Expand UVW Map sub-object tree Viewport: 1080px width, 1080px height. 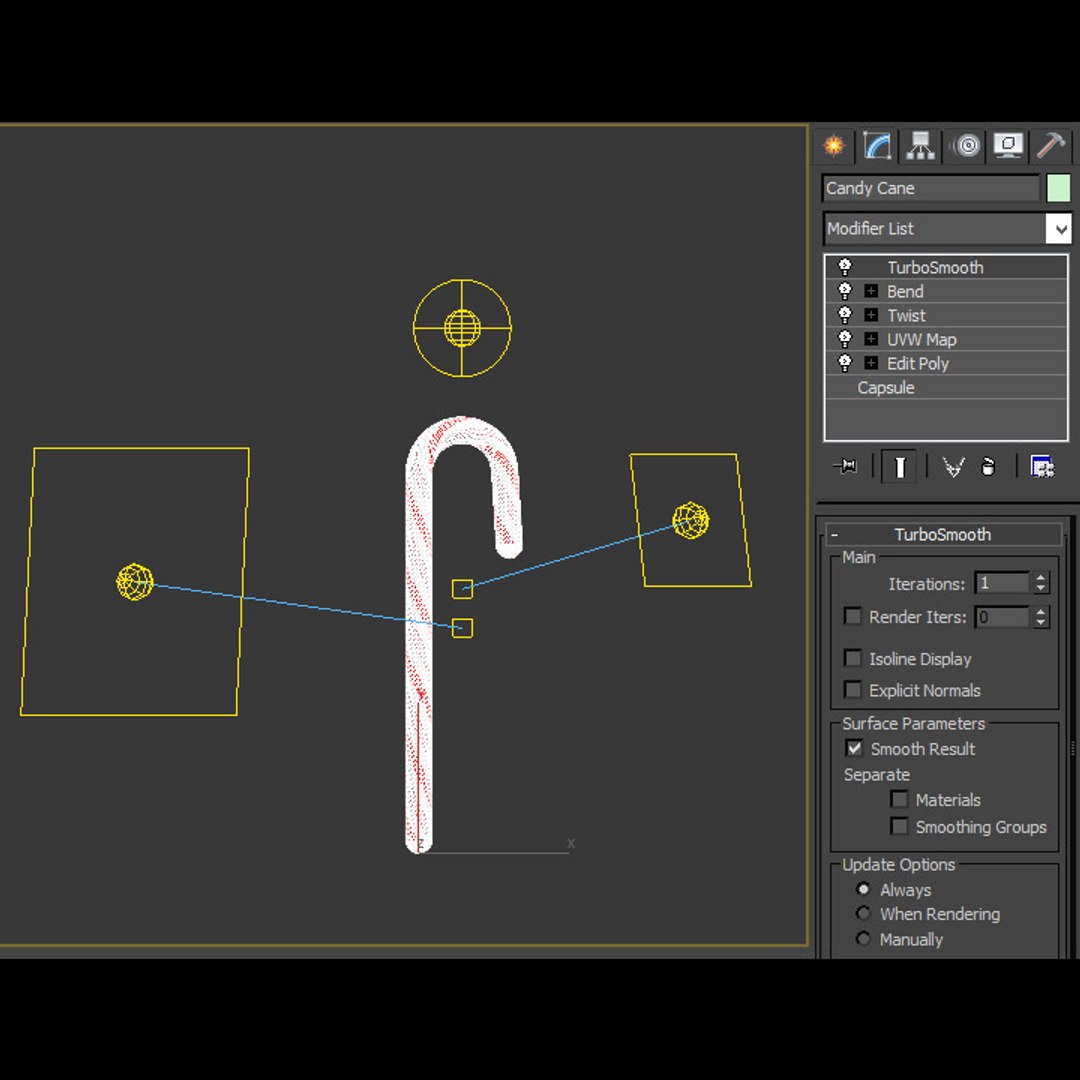pos(871,339)
